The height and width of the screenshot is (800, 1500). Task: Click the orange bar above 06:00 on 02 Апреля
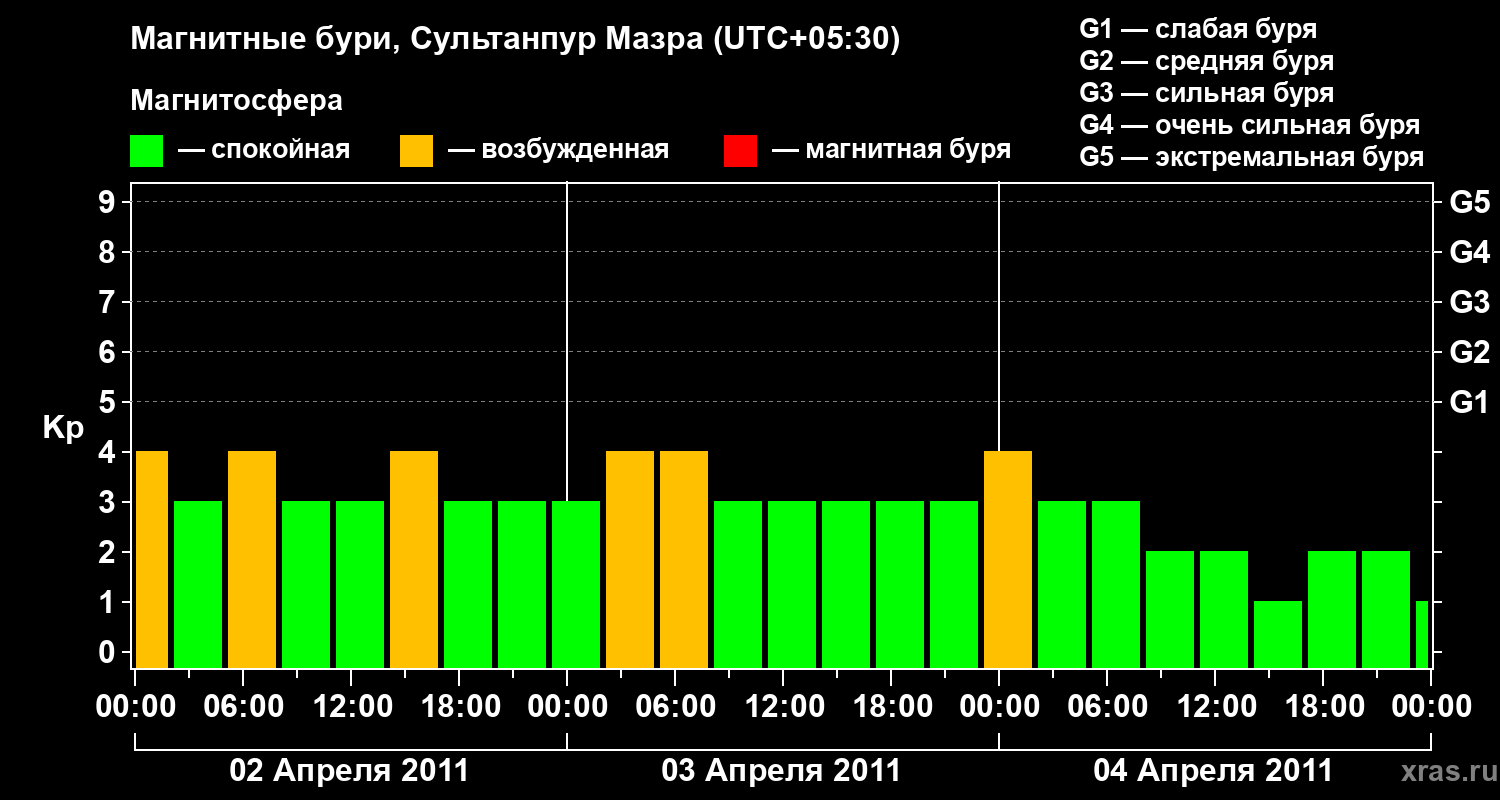pyautogui.click(x=252, y=560)
